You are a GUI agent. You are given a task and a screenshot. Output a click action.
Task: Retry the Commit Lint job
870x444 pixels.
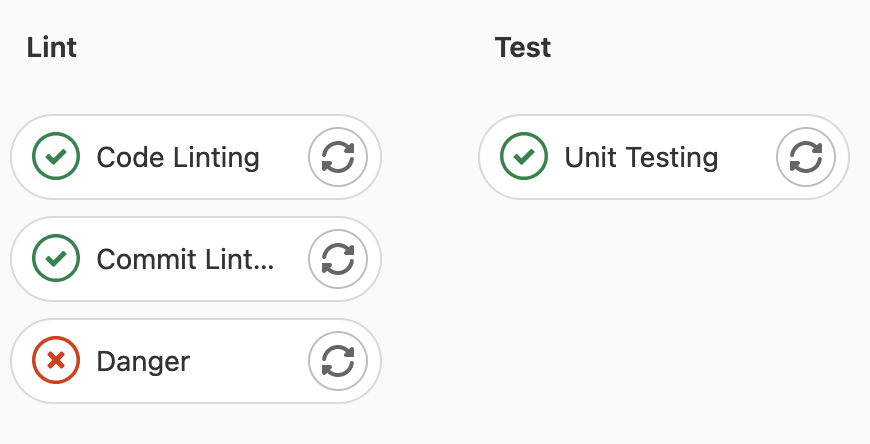(338, 259)
